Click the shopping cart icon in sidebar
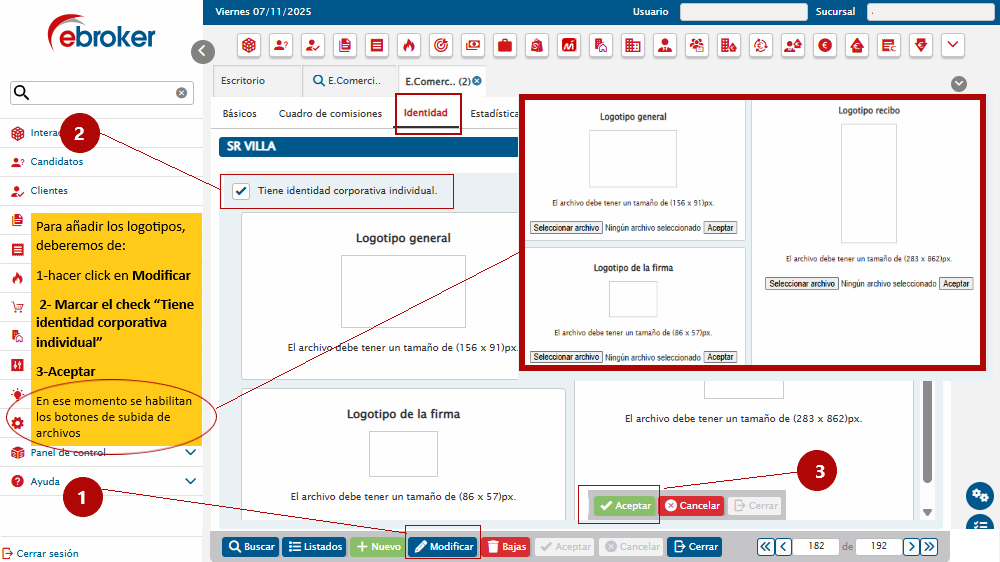The height and width of the screenshot is (562, 1000). point(17,307)
